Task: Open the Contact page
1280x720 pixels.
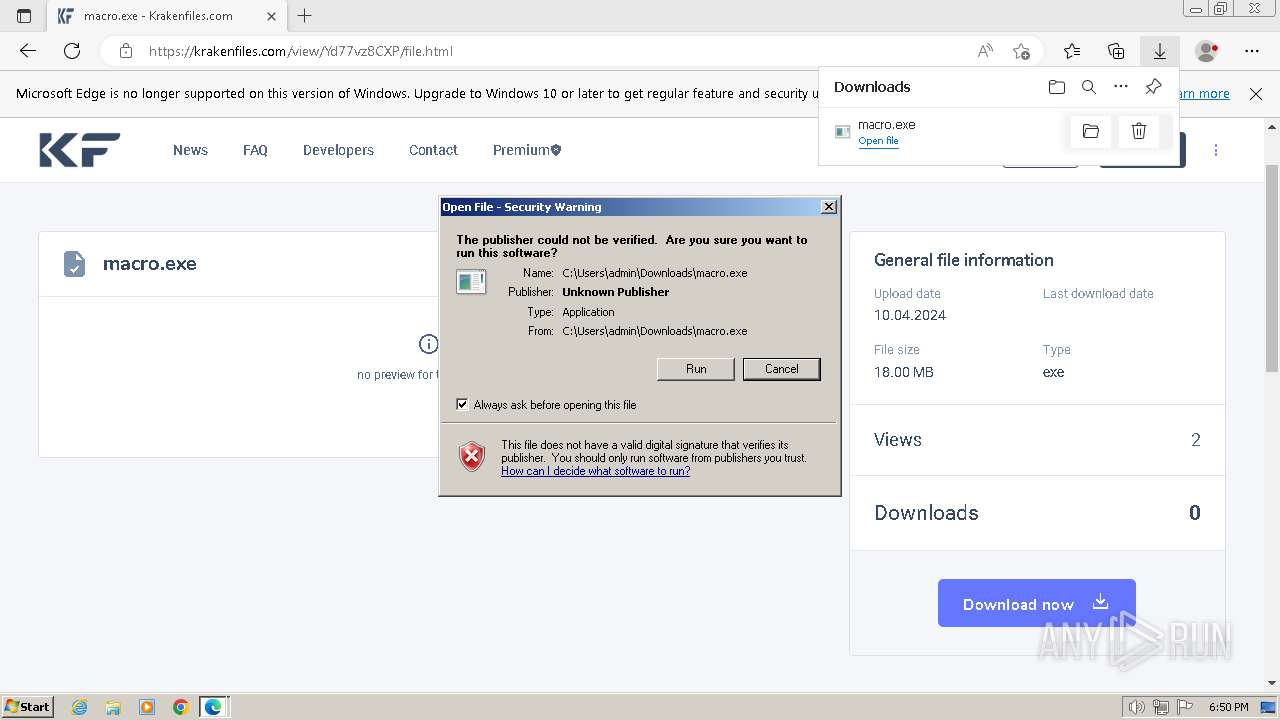Action: pos(433,150)
